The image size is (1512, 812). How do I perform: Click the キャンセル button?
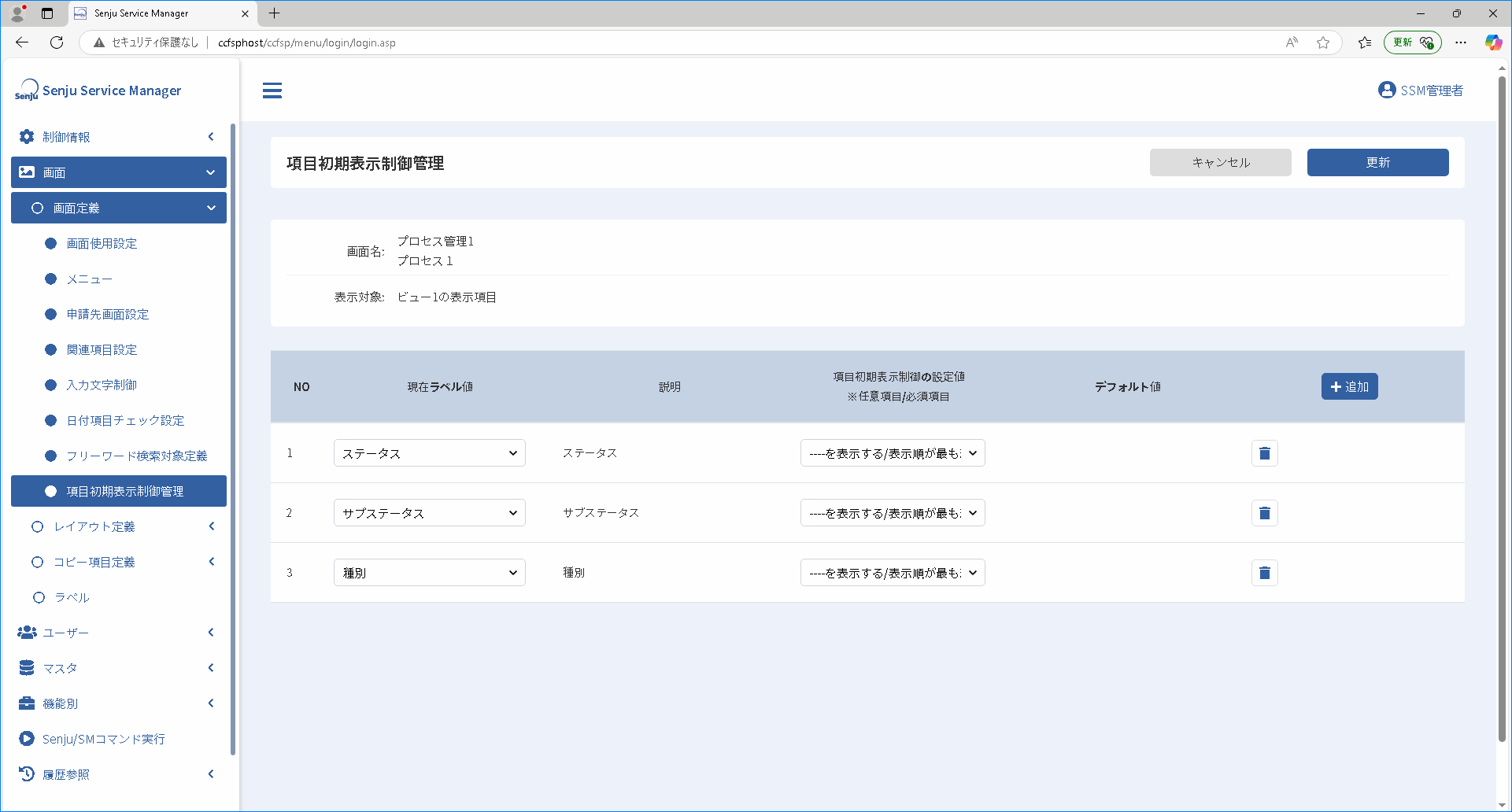[x=1221, y=163]
